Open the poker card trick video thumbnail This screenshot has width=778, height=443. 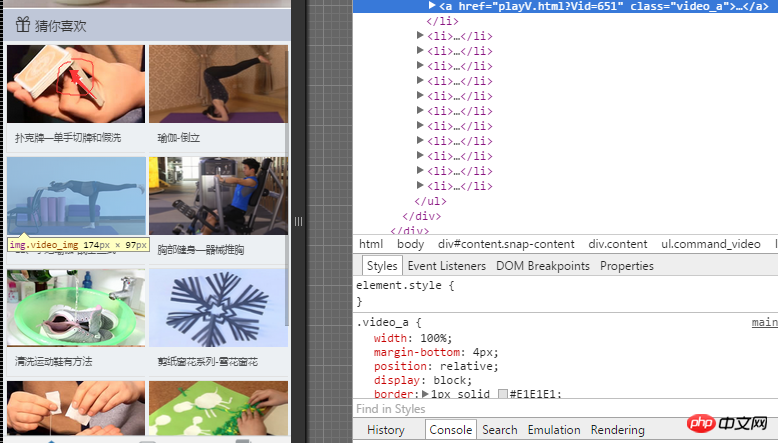[x=76, y=84]
